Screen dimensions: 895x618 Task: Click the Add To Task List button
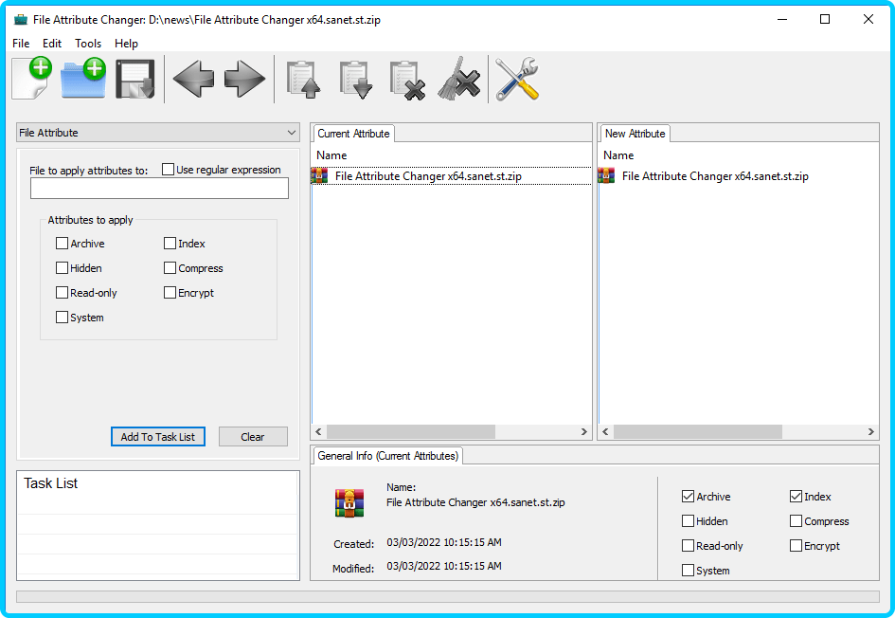pos(157,436)
